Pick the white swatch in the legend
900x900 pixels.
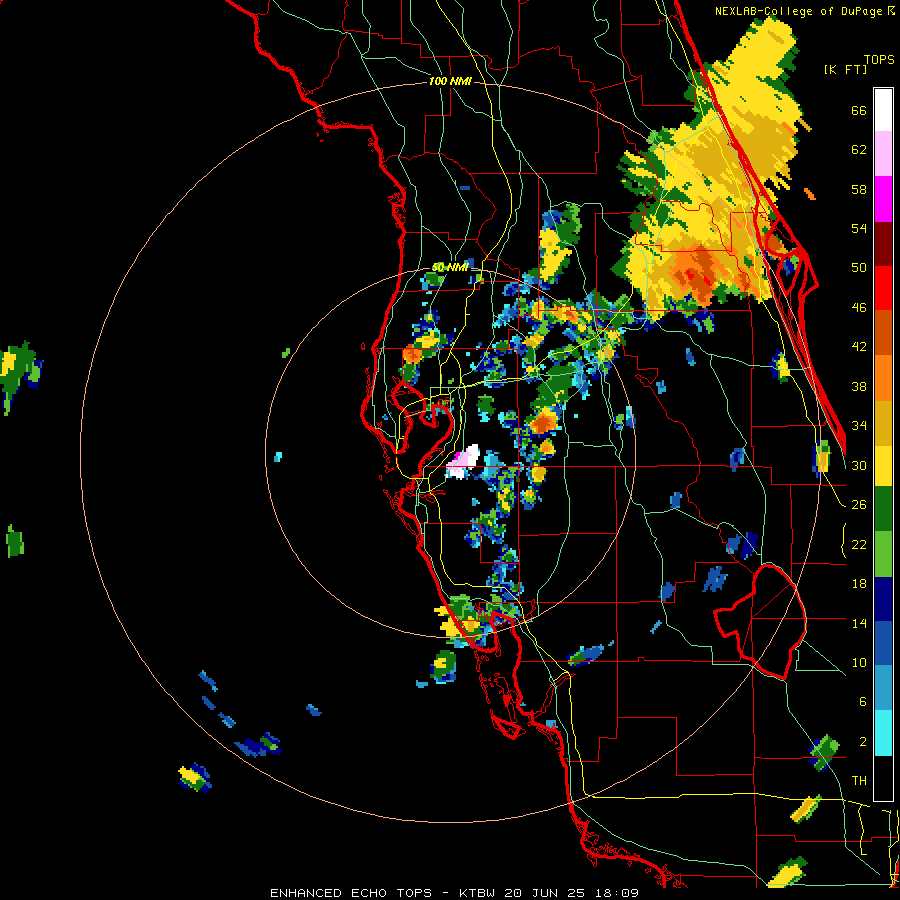[x=883, y=110]
